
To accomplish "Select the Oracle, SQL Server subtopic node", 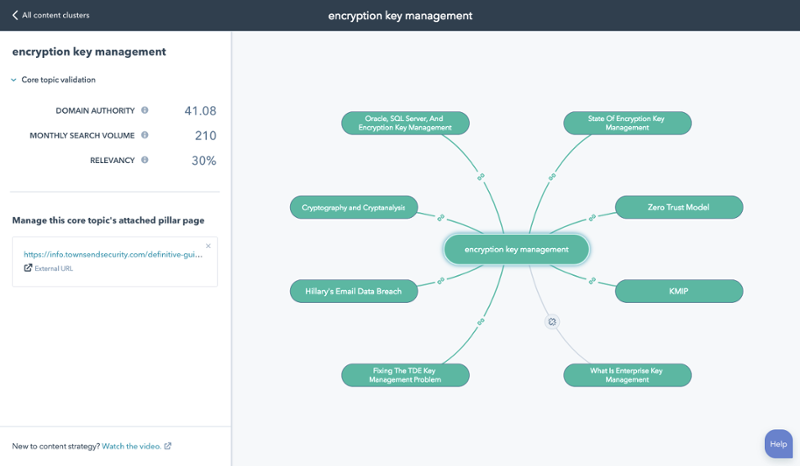I will tap(405, 123).
